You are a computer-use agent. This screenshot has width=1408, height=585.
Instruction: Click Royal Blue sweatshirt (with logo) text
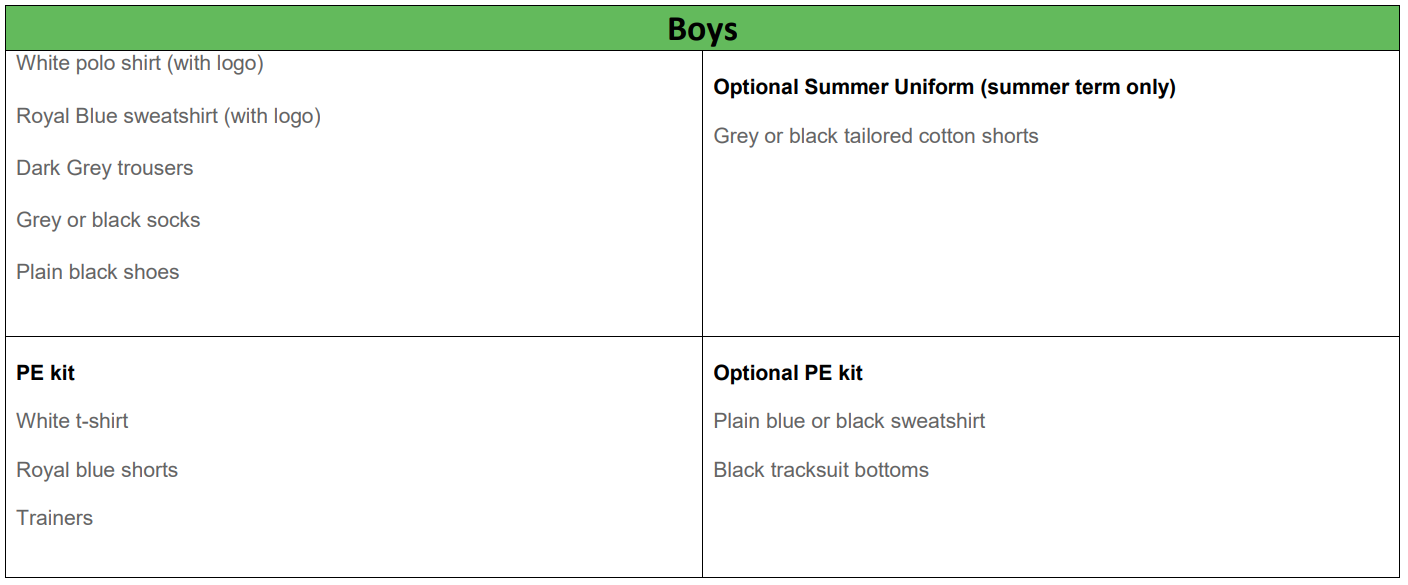(168, 116)
